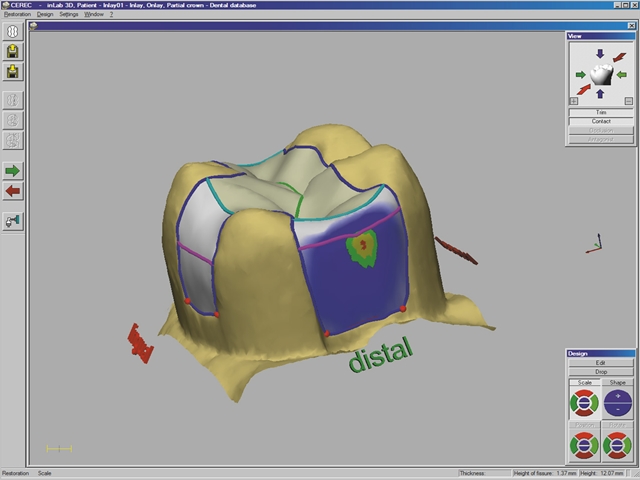
Task: Toggle the Trim view option
Action: tap(600, 112)
